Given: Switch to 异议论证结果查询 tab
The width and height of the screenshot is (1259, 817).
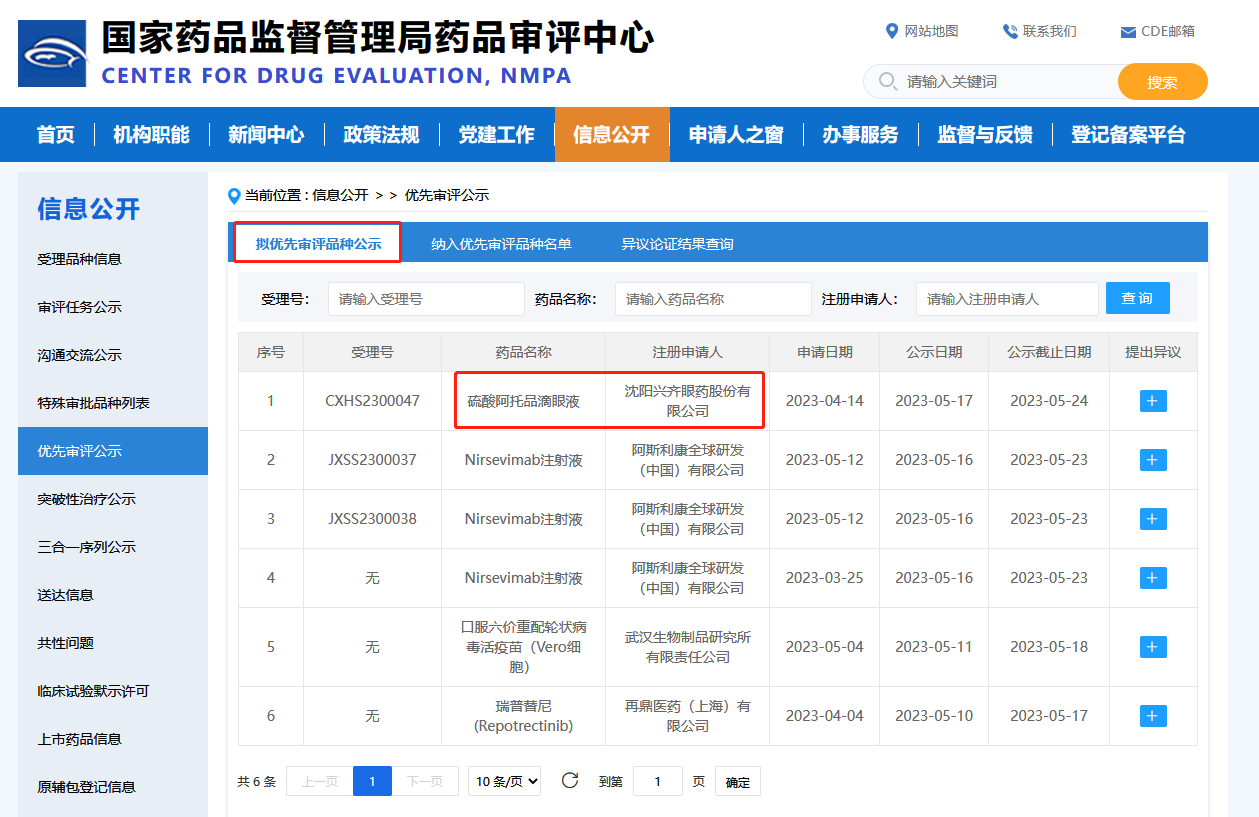Looking at the screenshot, I should pos(677,244).
